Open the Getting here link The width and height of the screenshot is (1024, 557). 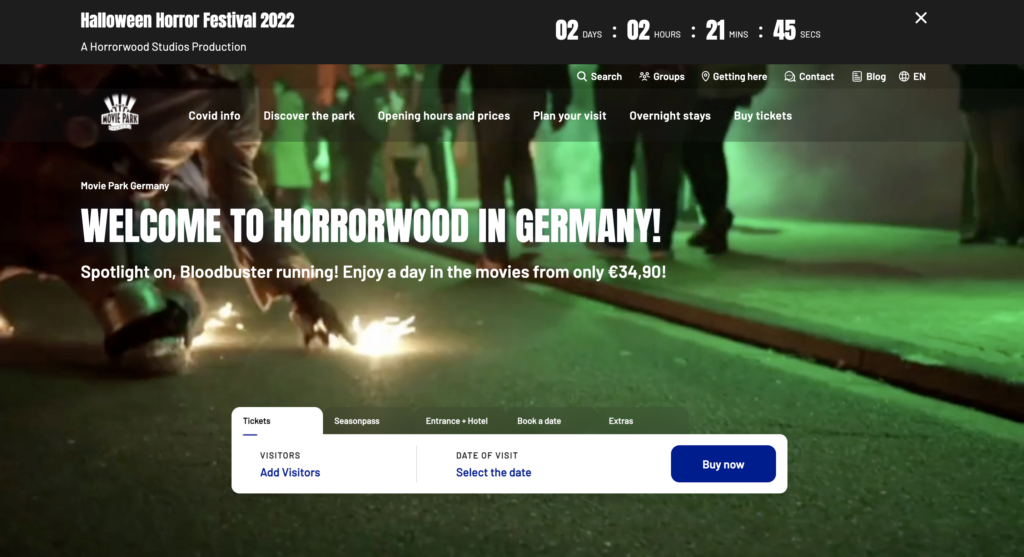734,76
